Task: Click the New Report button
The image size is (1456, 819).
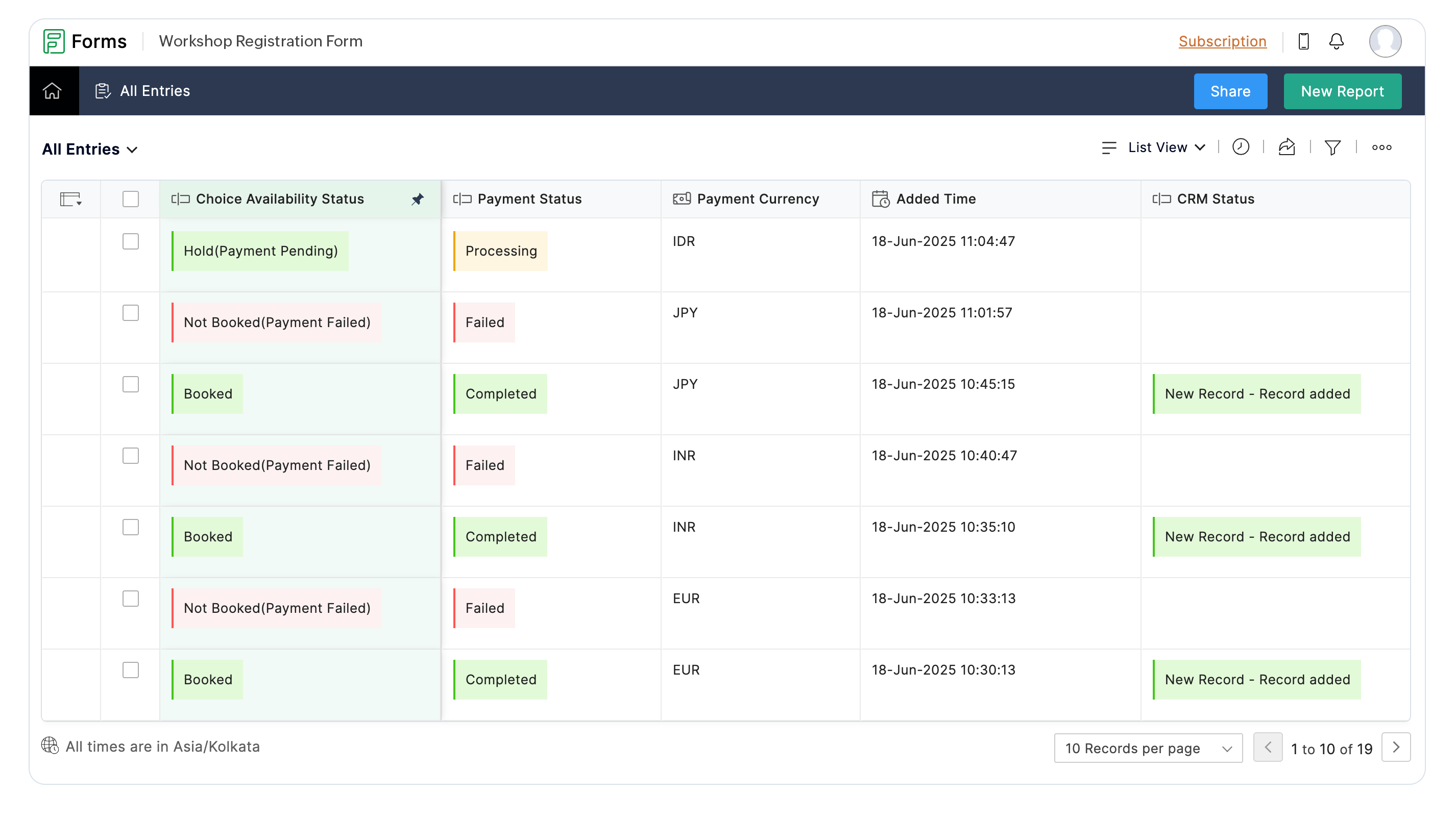Action: [x=1342, y=91]
